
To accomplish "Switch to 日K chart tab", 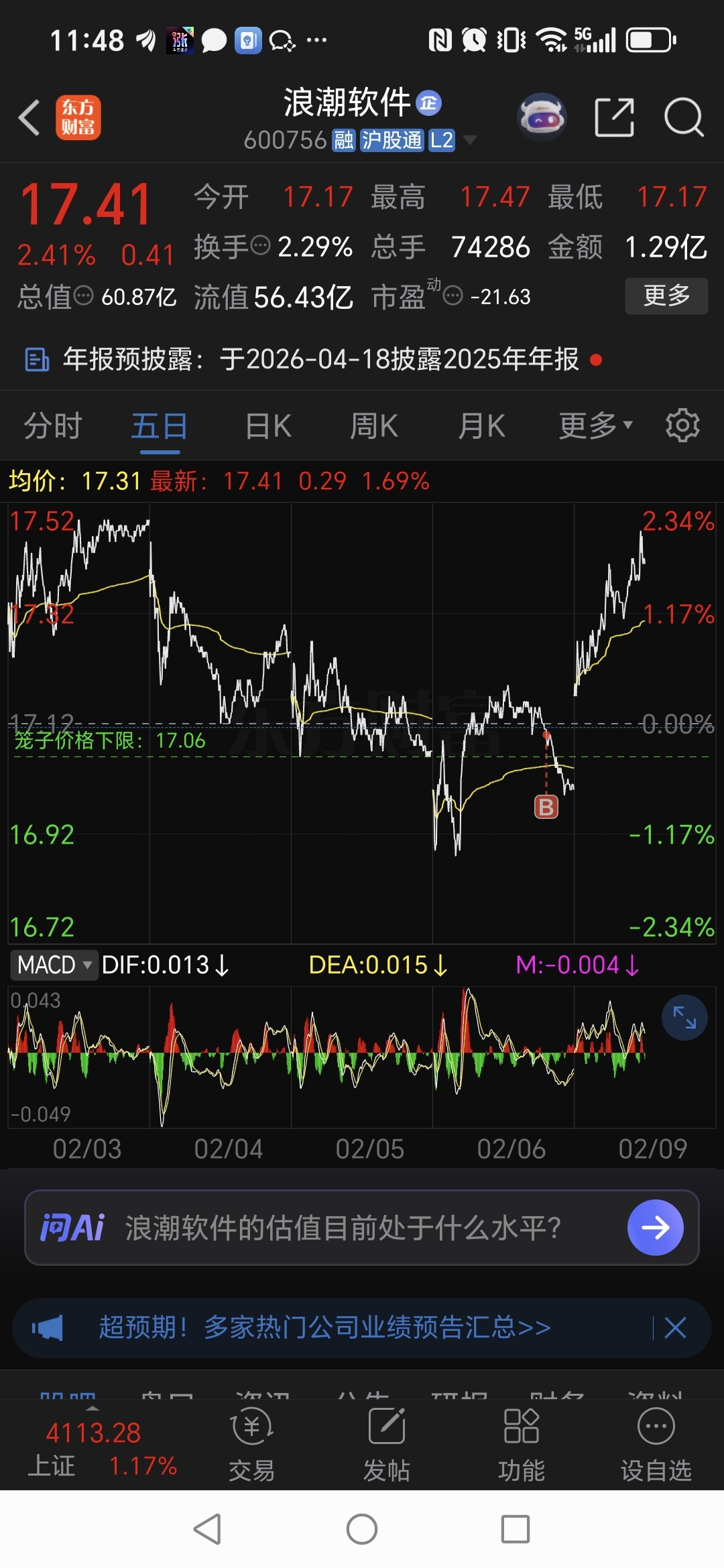I will 268,426.
